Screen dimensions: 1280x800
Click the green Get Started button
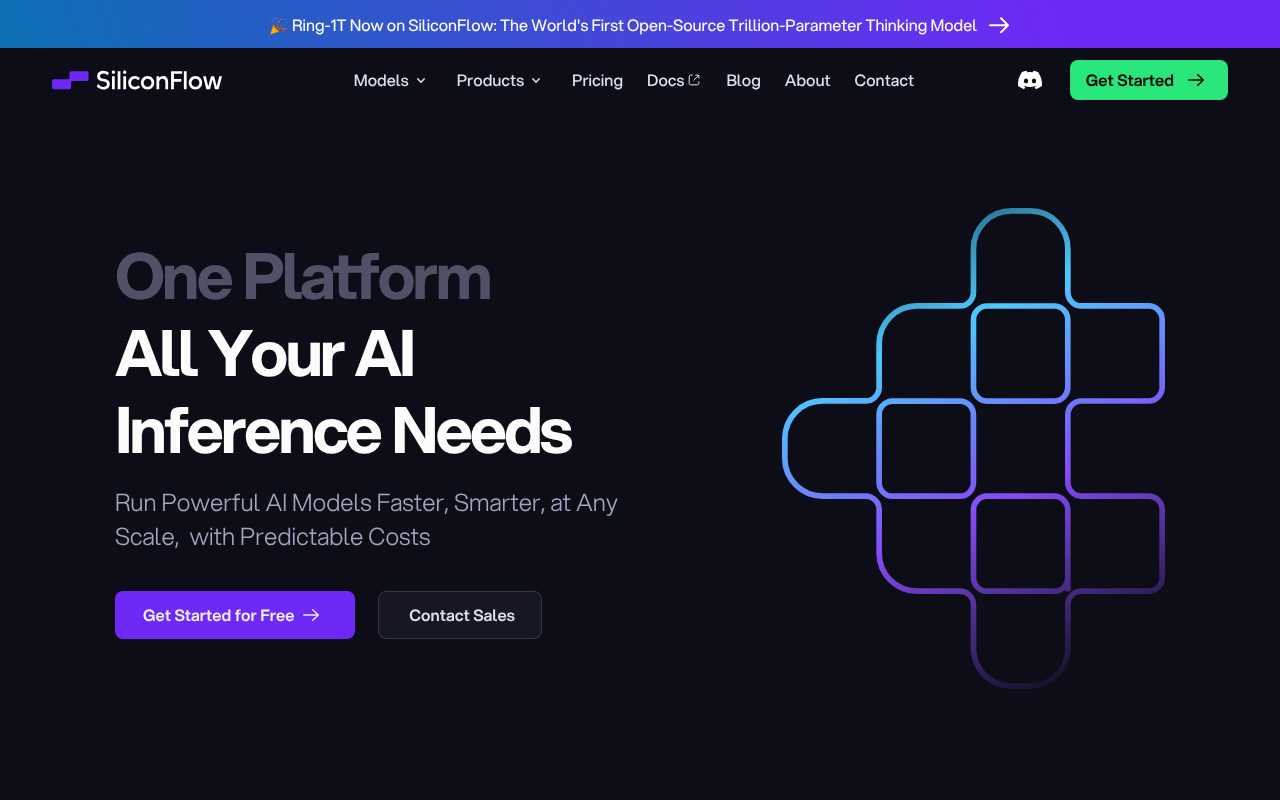(1148, 79)
